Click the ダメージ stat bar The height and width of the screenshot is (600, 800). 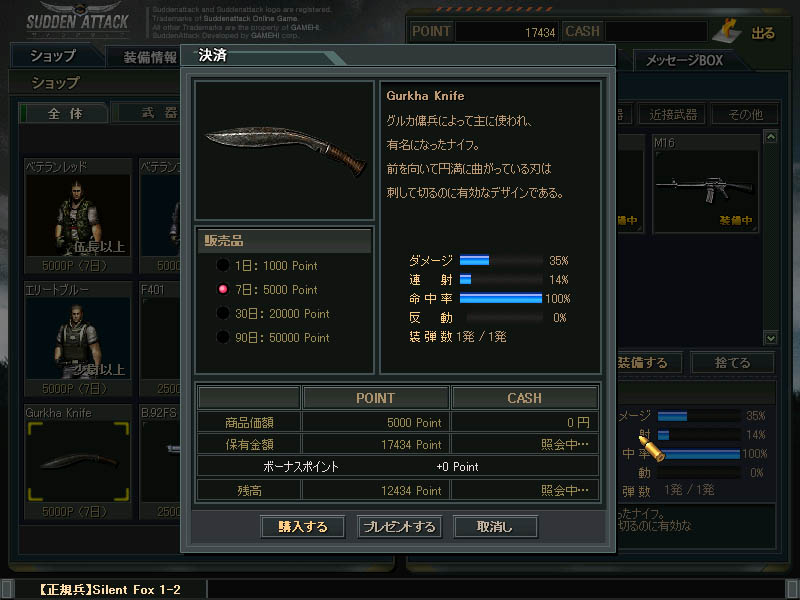pyautogui.click(x=501, y=260)
